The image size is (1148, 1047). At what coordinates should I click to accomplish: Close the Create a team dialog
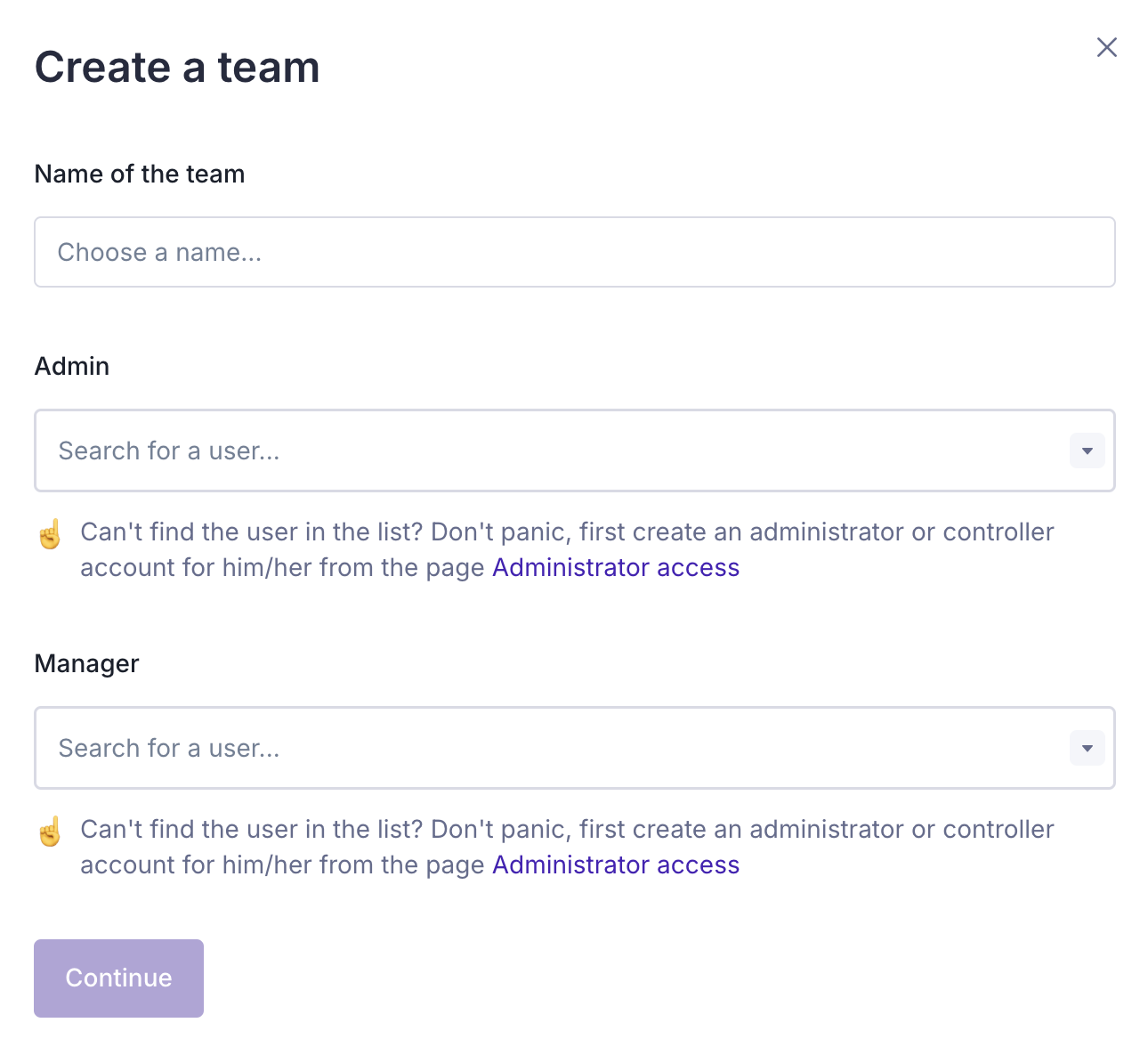[x=1106, y=47]
